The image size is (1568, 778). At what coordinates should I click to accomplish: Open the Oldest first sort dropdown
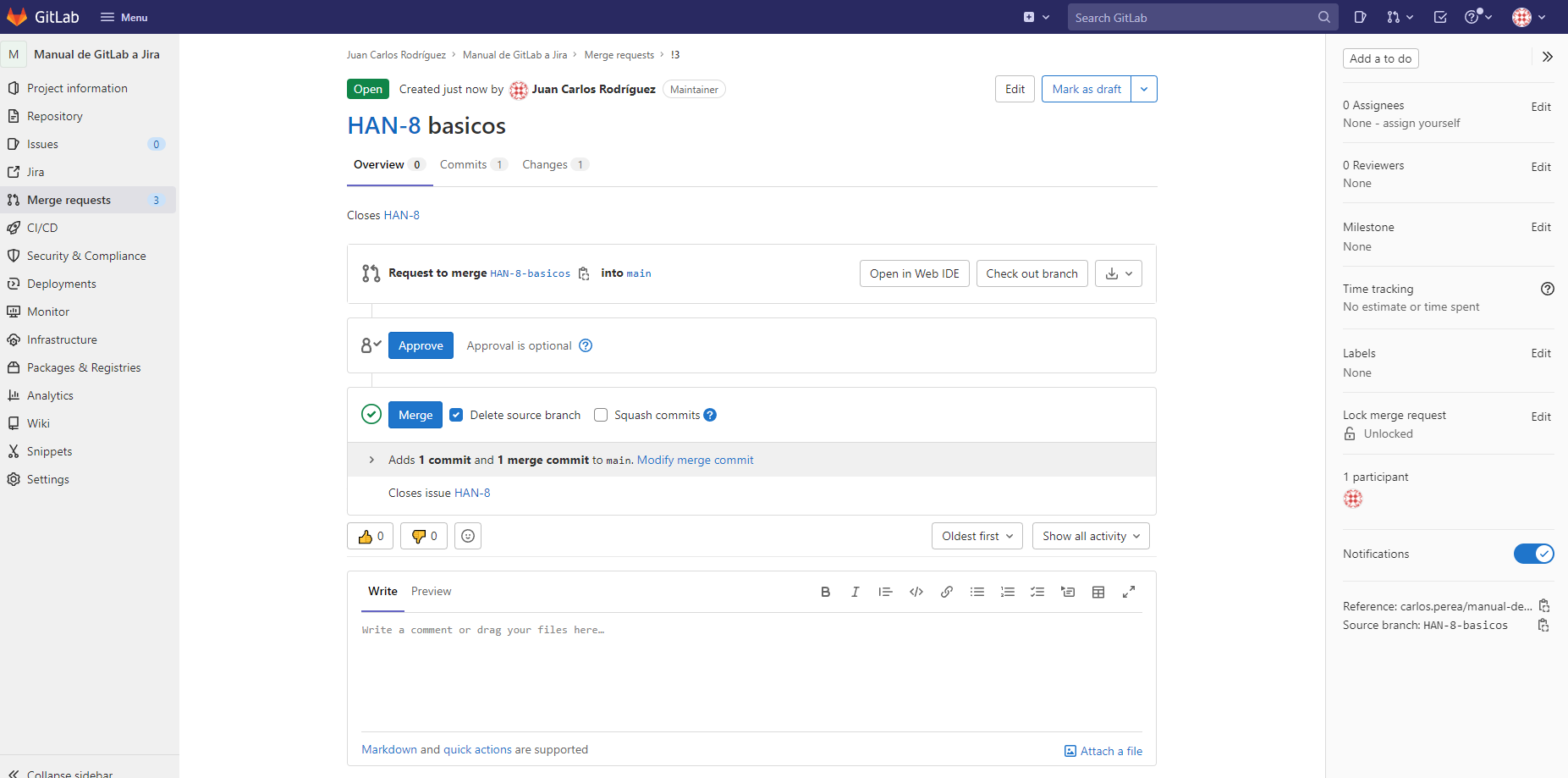coord(977,536)
